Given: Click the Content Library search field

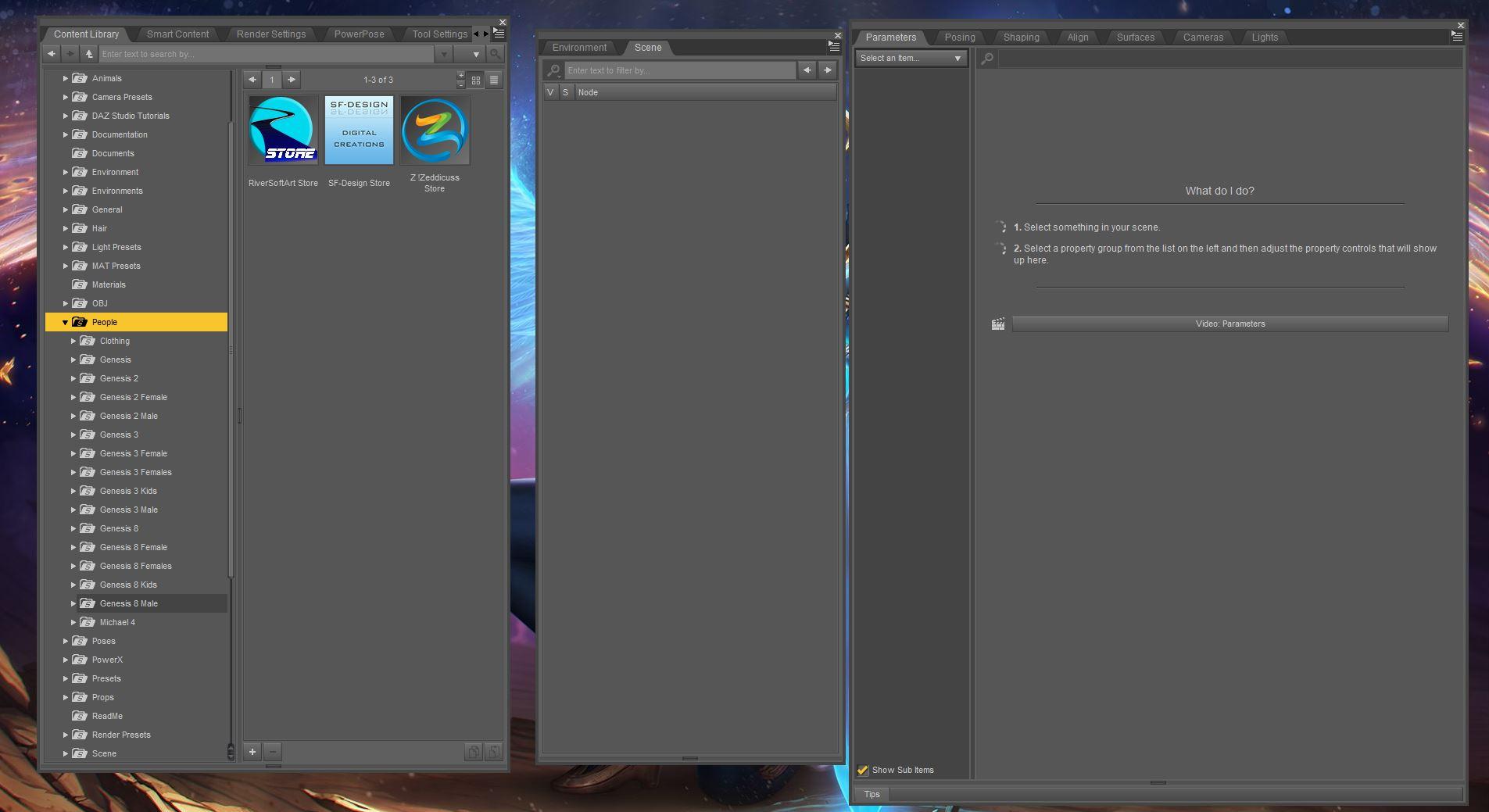Looking at the screenshot, I should (x=266, y=54).
